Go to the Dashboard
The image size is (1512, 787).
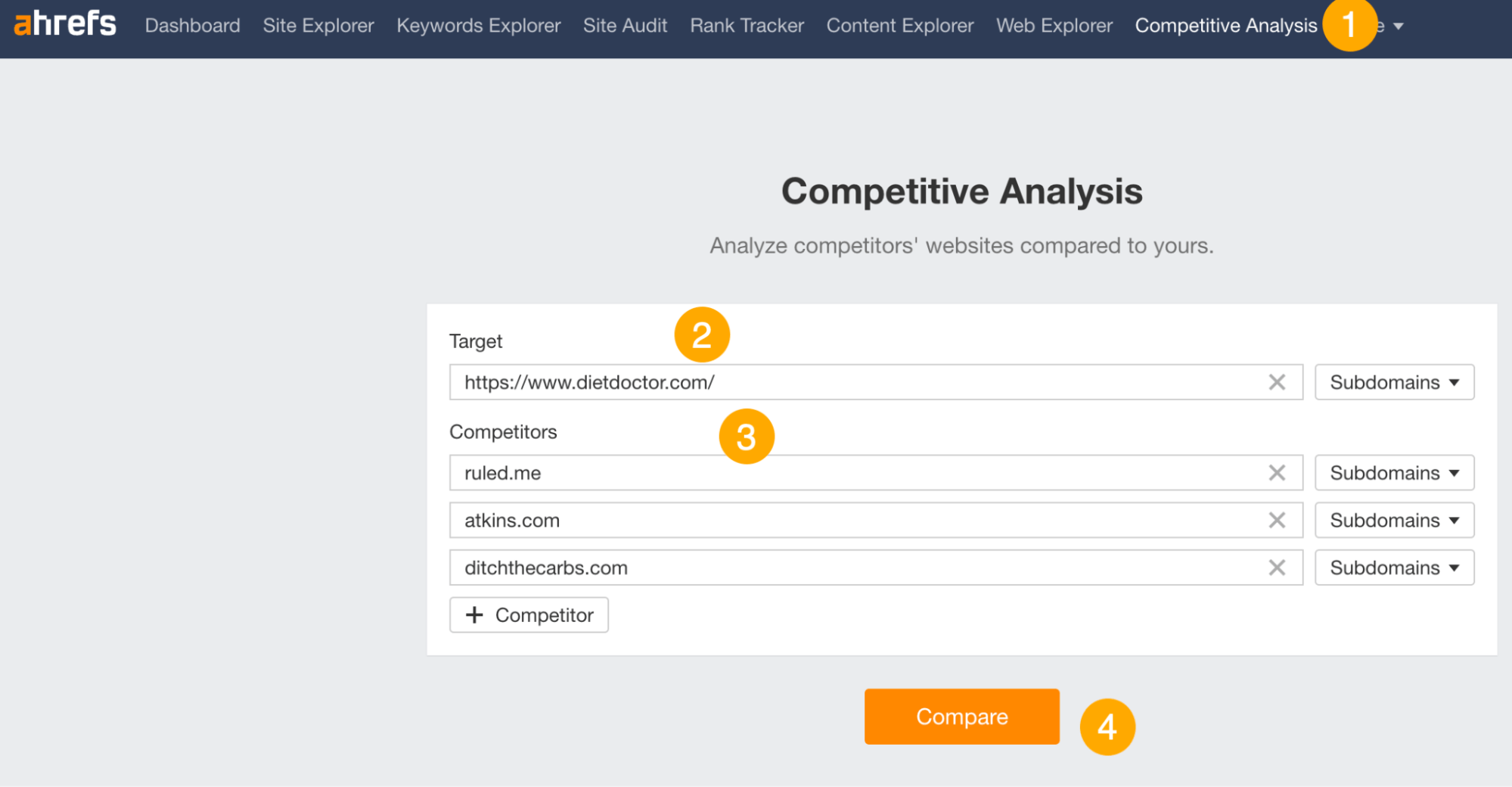[x=192, y=25]
